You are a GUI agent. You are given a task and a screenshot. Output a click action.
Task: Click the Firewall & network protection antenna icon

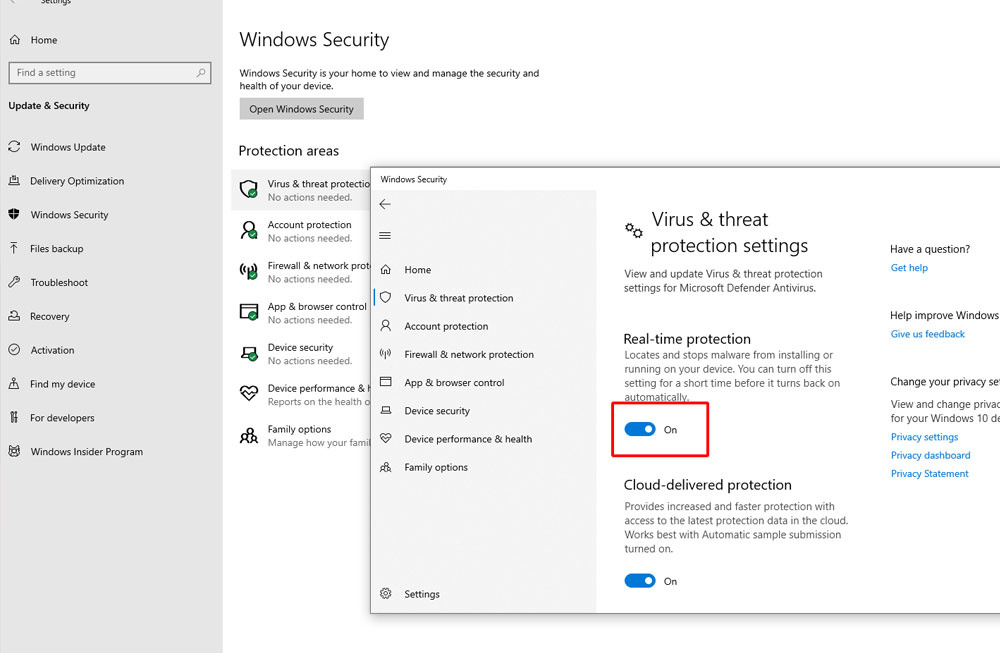point(386,354)
